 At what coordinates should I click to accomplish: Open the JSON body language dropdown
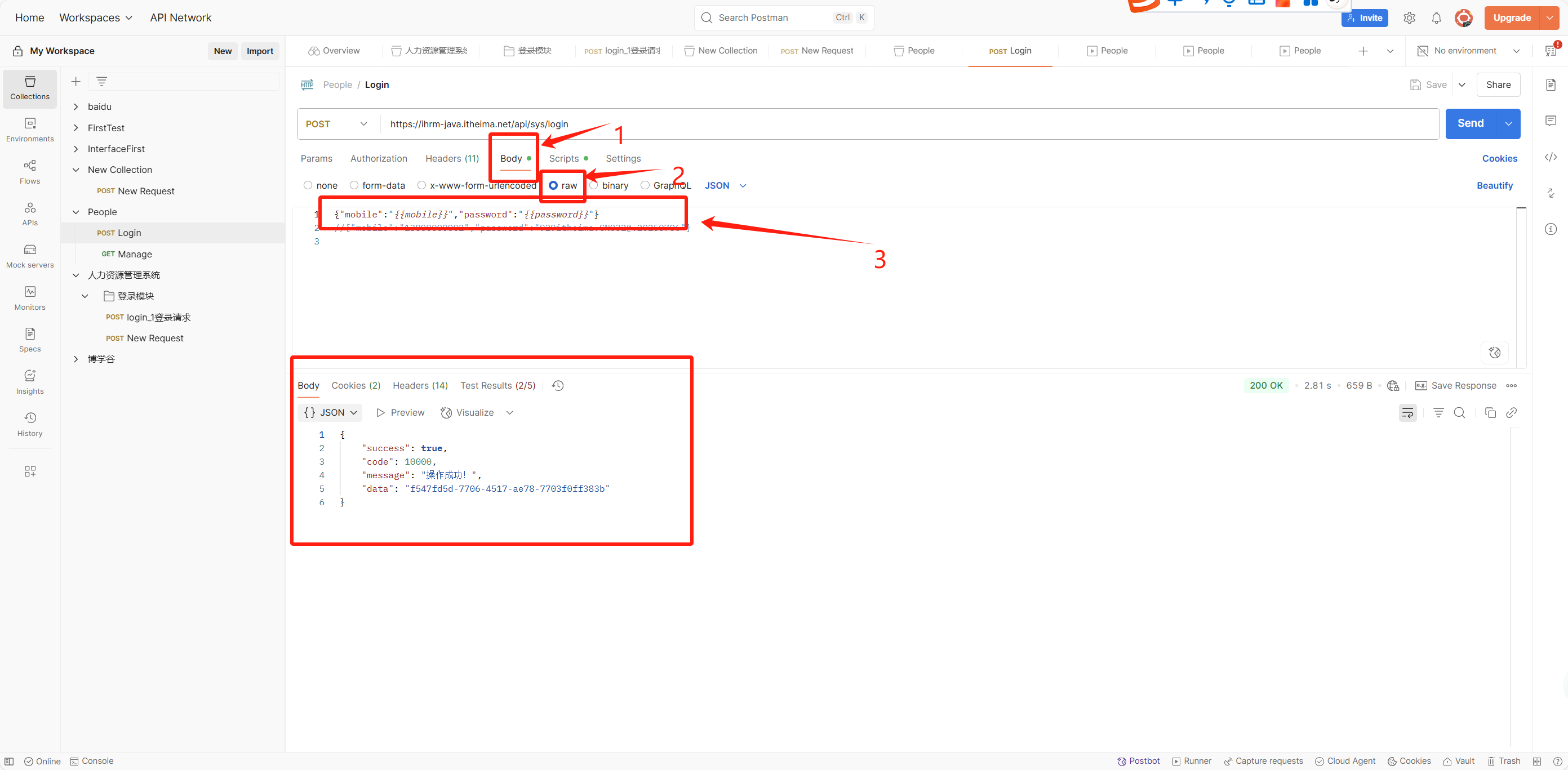[725, 186]
